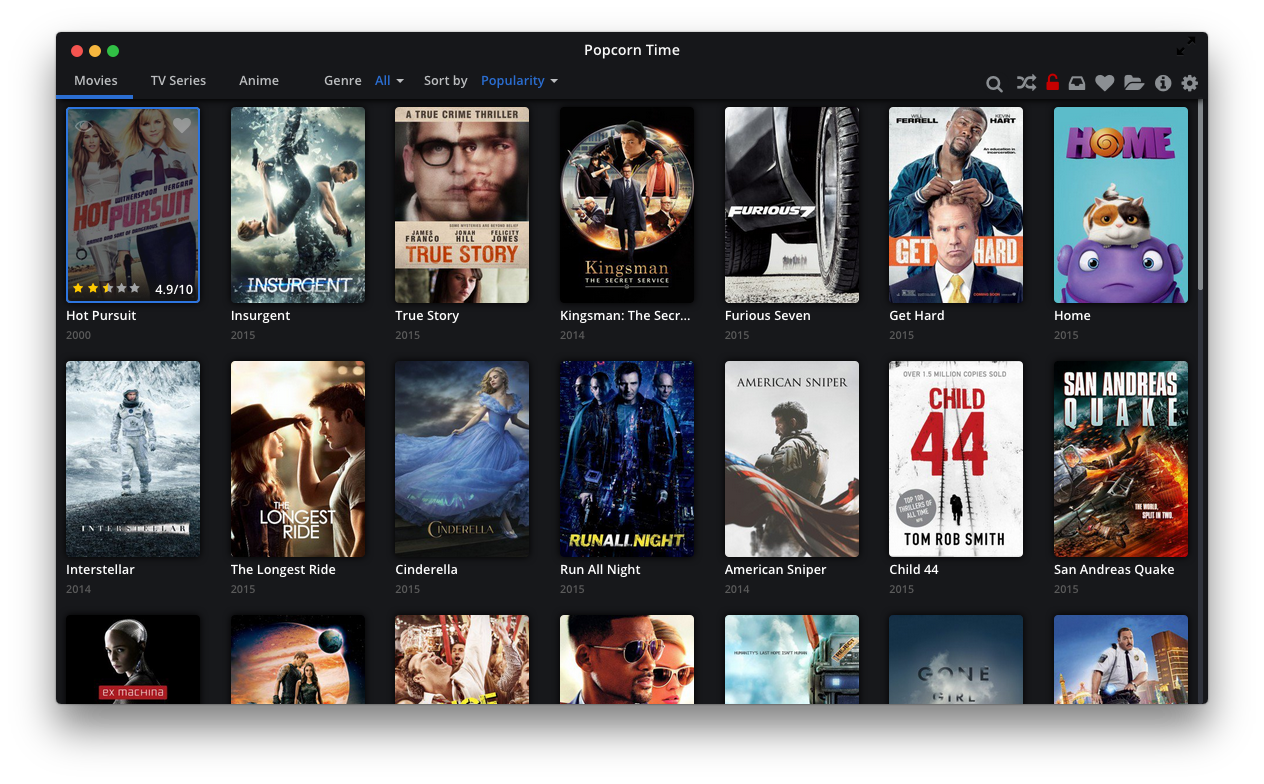Click the "American Sniper" title text
Viewport: 1264px width, 784px height.
[x=776, y=570]
